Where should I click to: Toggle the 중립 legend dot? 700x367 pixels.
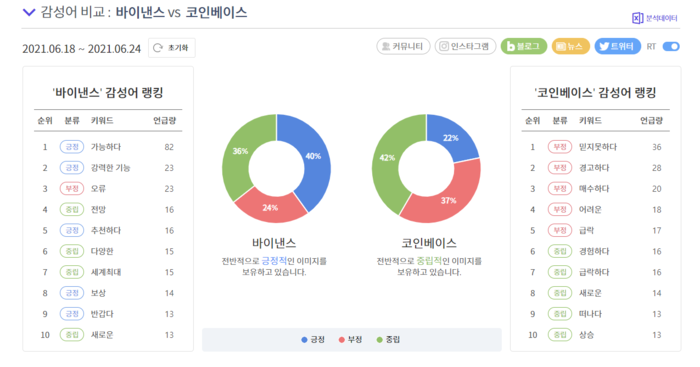point(379,340)
